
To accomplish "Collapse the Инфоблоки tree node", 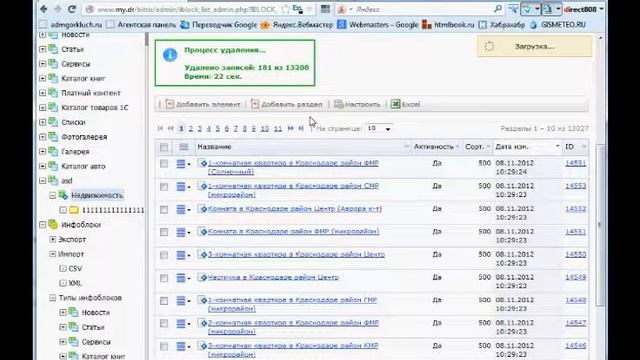I will click(42, 224).
